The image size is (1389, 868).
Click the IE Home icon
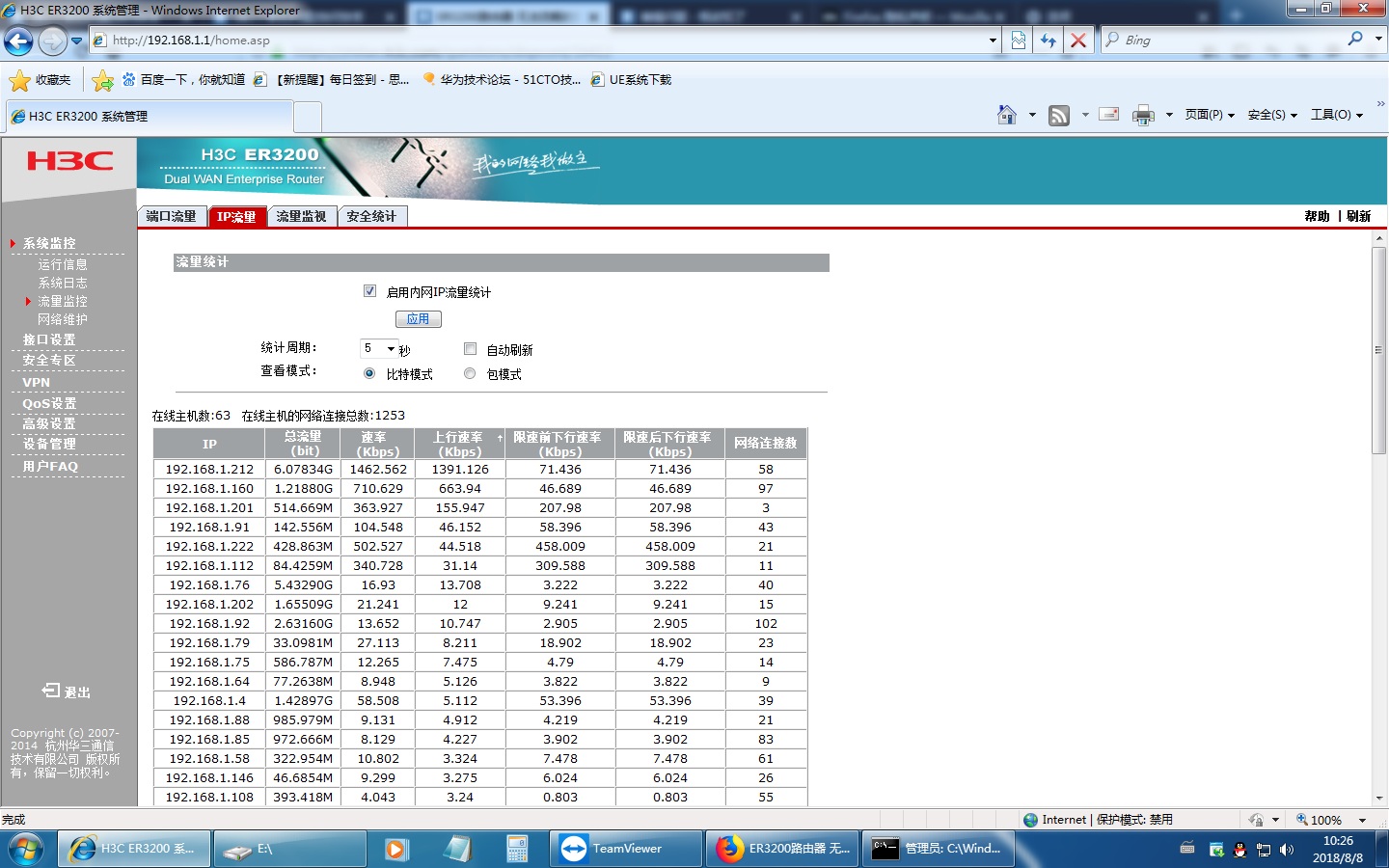[x=1007, y=115]
